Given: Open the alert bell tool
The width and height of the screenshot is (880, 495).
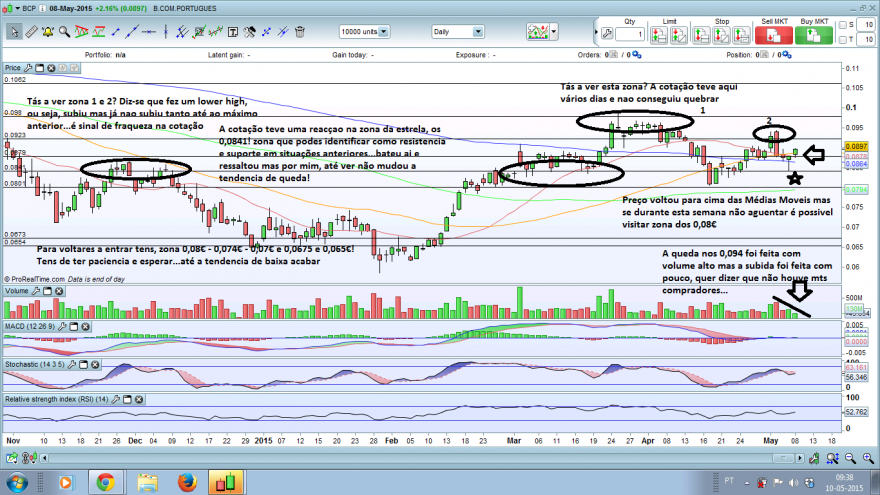Looking at the screenshot, I should click(x=48, y=32).
